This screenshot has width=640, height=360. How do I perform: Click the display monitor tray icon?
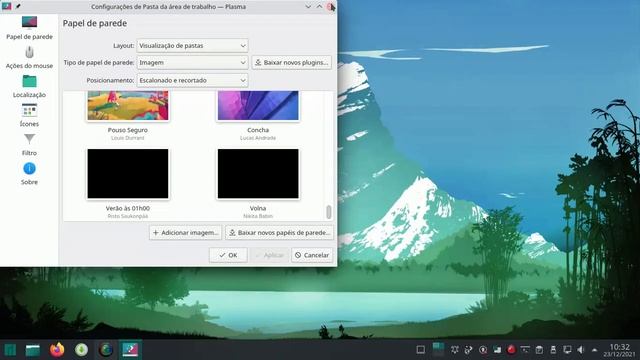coord(567,350)
